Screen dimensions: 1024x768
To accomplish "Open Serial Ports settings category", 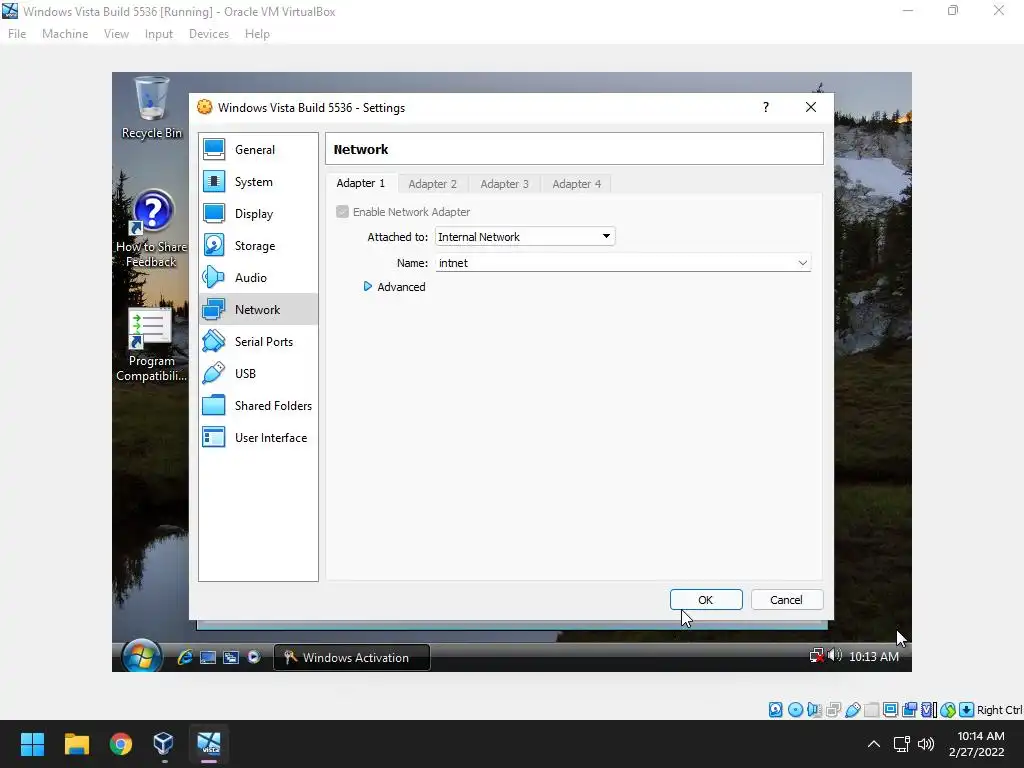I will click(x=258, y=342).
